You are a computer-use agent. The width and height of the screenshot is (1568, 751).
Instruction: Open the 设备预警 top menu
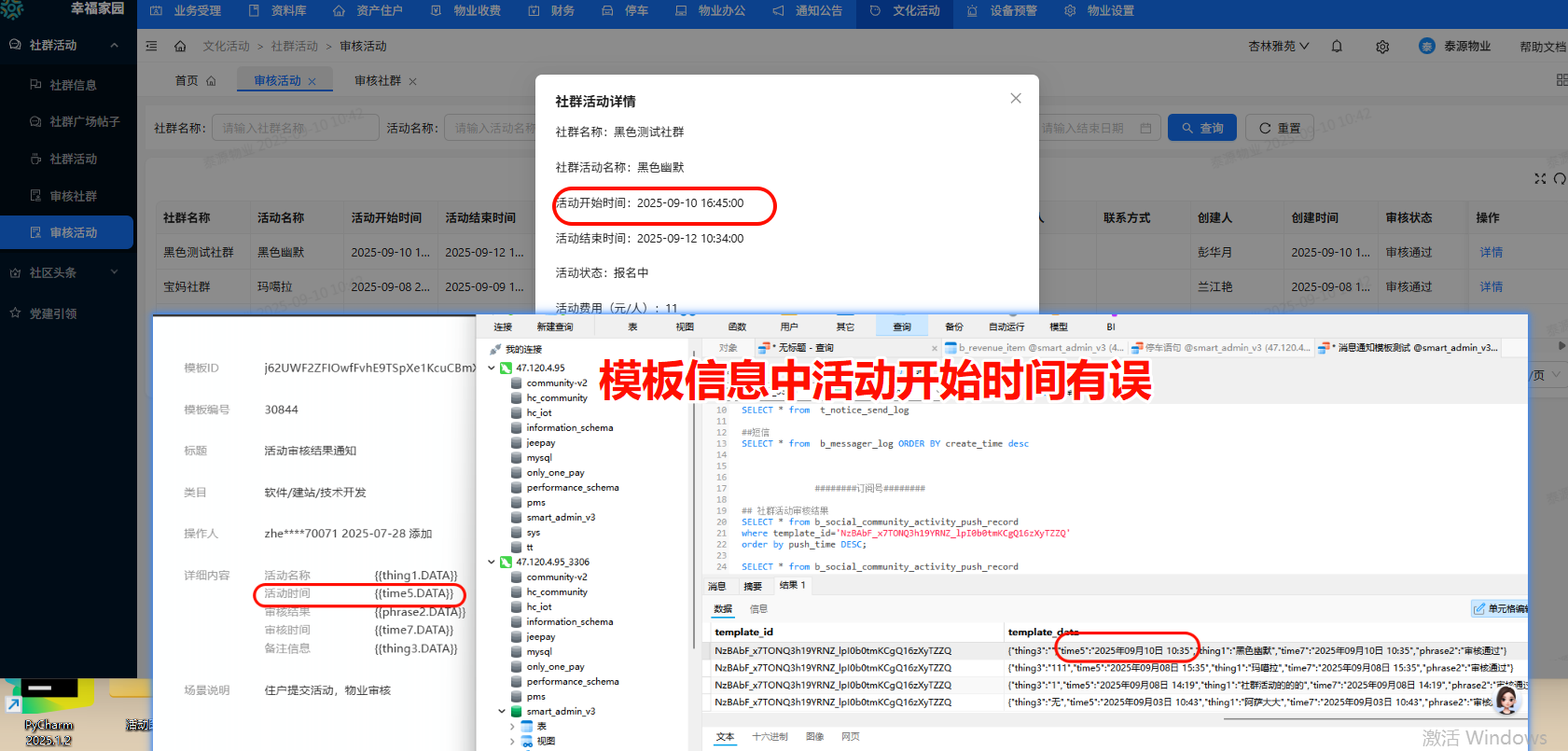[x=1002, y=11]
